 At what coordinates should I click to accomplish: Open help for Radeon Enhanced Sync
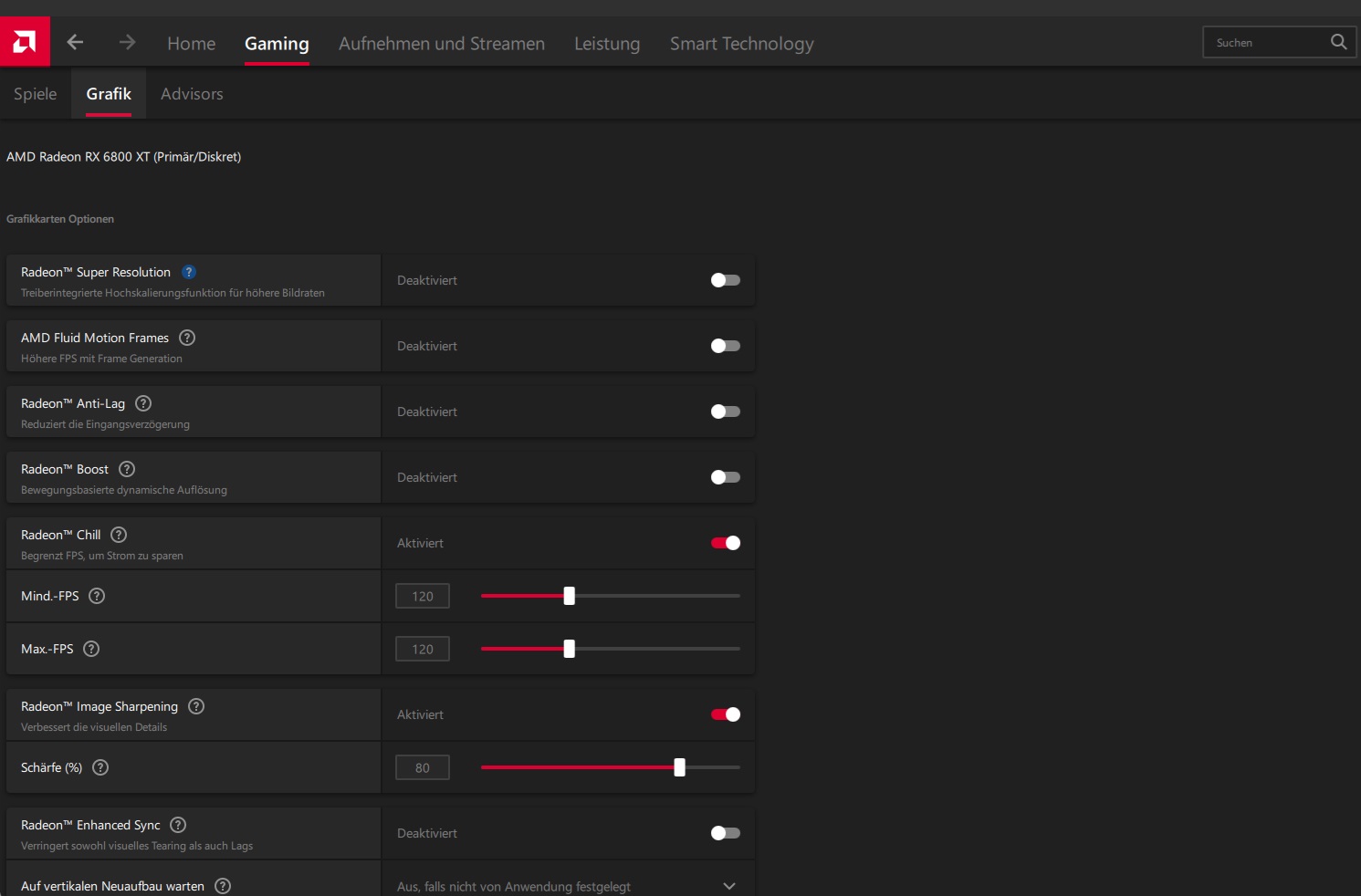tap(178, 825)
